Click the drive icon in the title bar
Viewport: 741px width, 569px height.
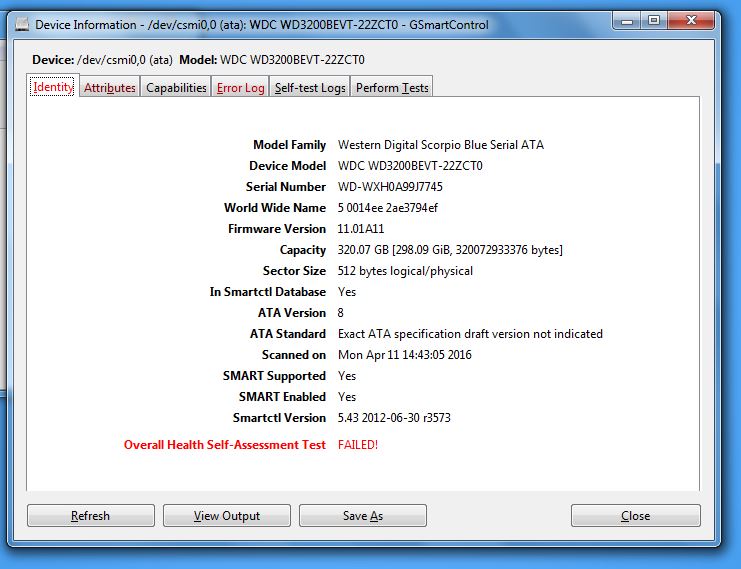[x=22, y=24]
